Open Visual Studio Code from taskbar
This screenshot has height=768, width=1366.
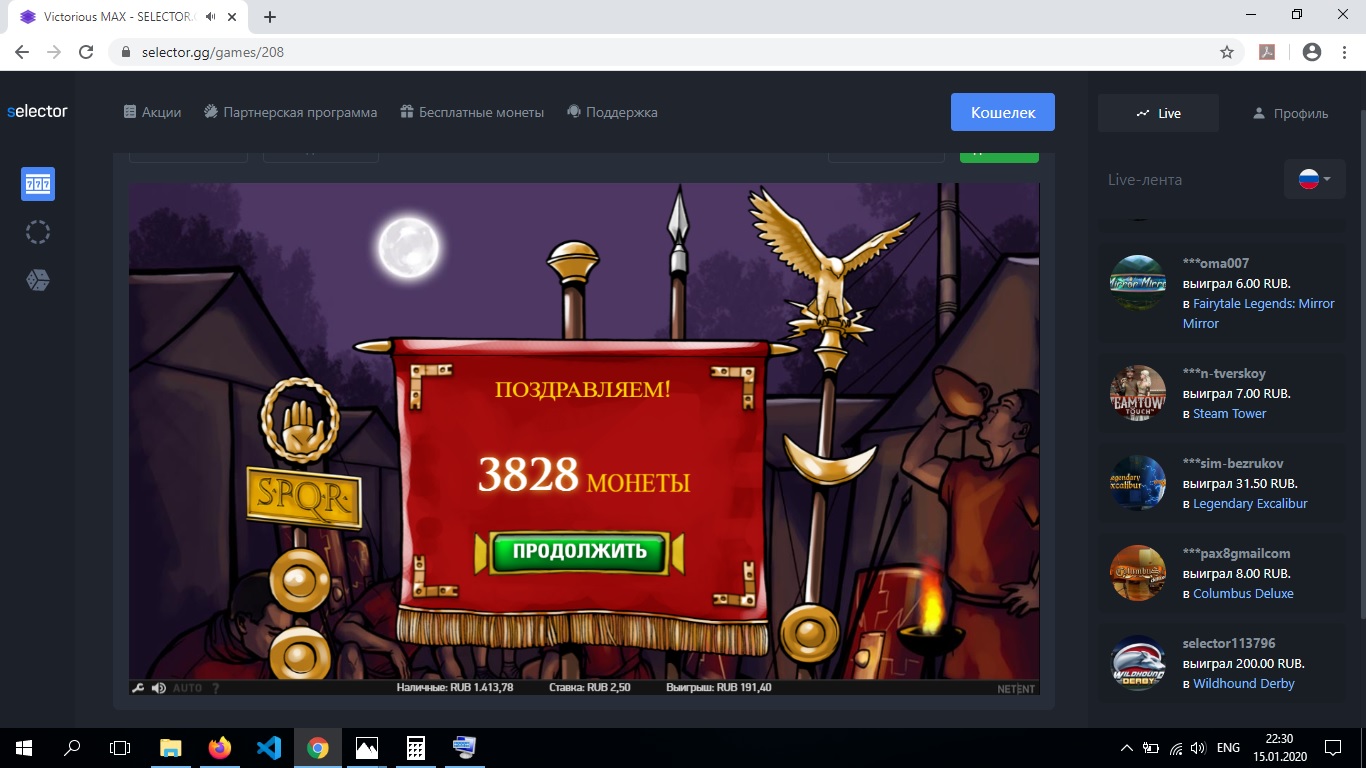point(269,747)
